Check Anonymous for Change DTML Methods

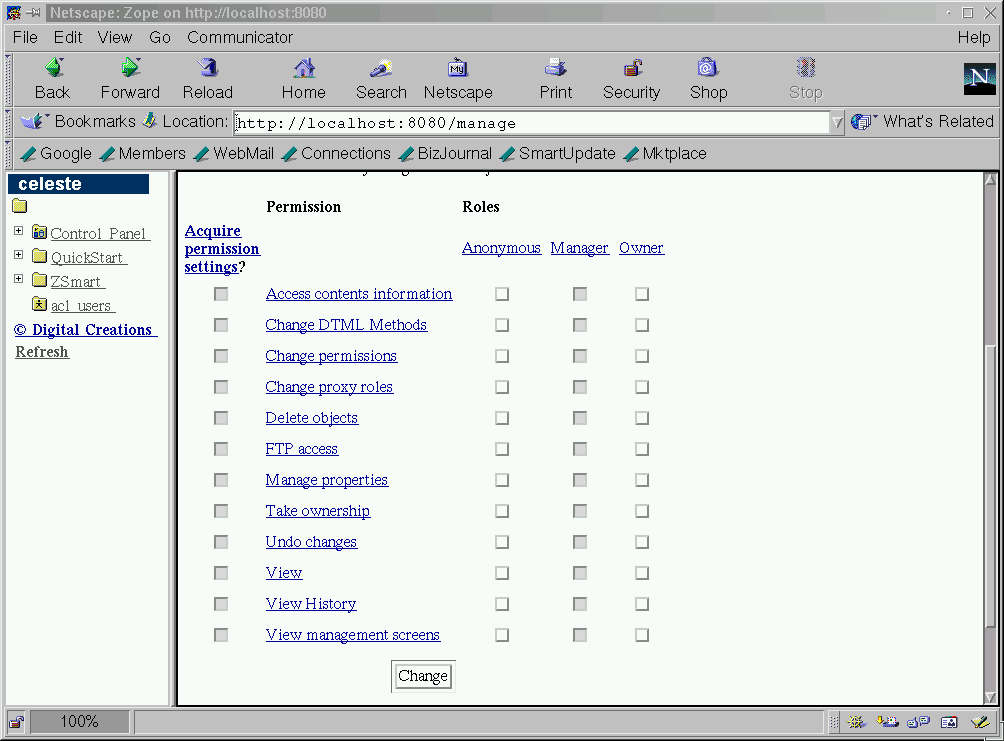coord(502,325)
